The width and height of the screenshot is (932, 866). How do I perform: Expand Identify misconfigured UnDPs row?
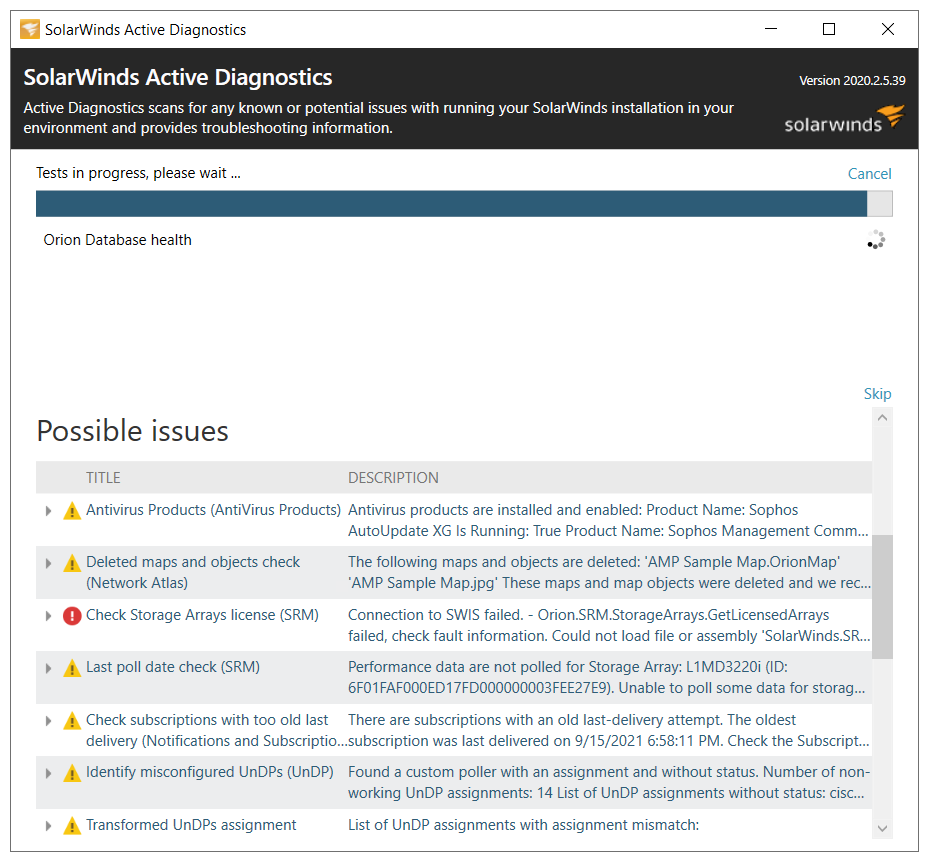coord(48,773)
